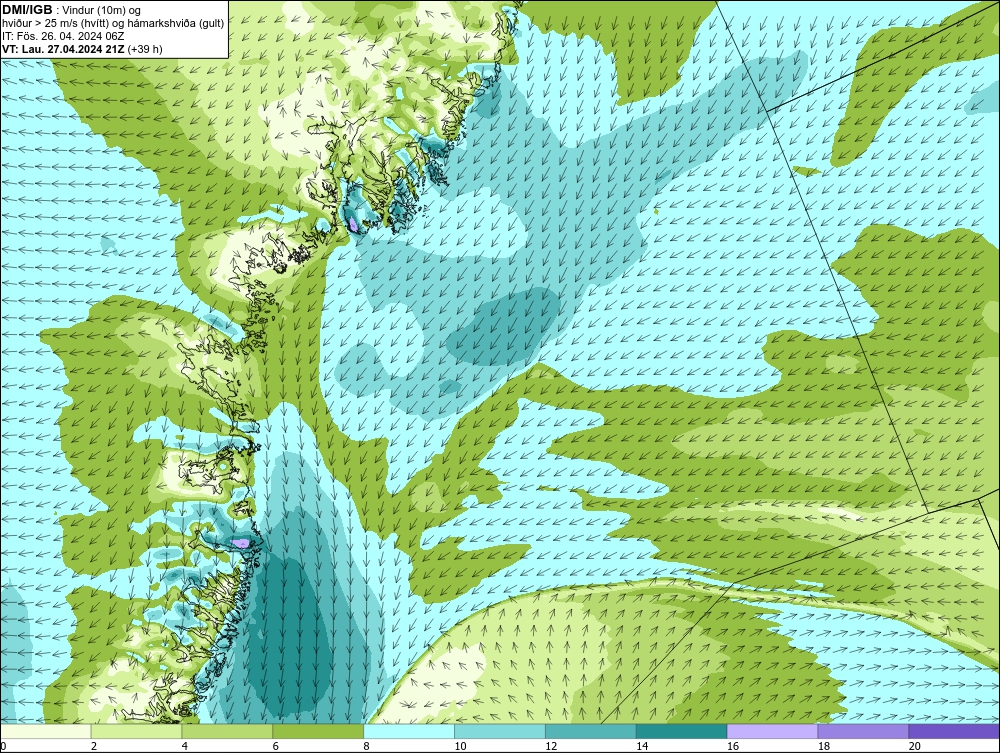Click the 14–16 m/s dark teal swatch

tap(682, 731)
